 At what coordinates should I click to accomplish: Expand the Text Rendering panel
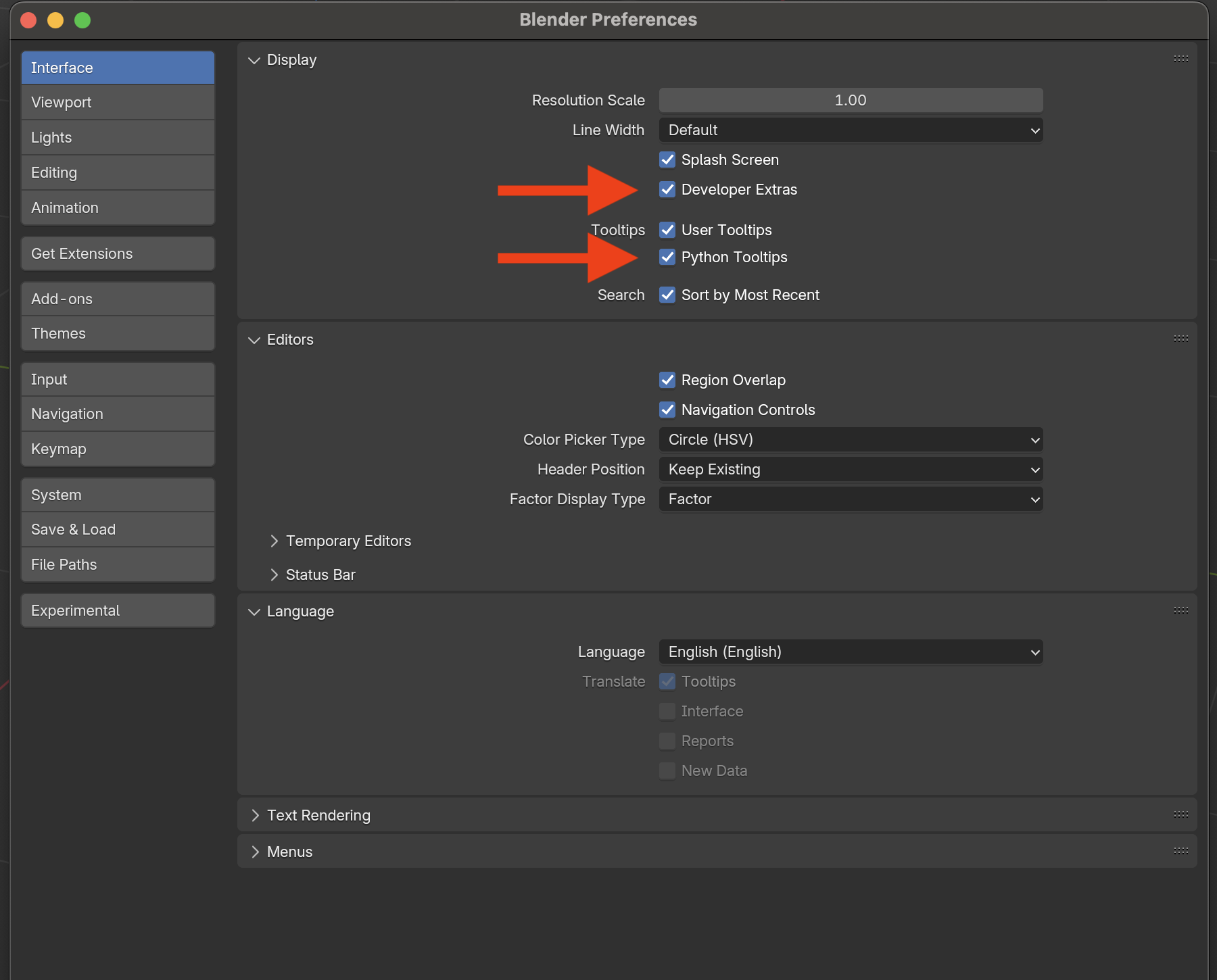pyautogui.click(x=254, y=815)
